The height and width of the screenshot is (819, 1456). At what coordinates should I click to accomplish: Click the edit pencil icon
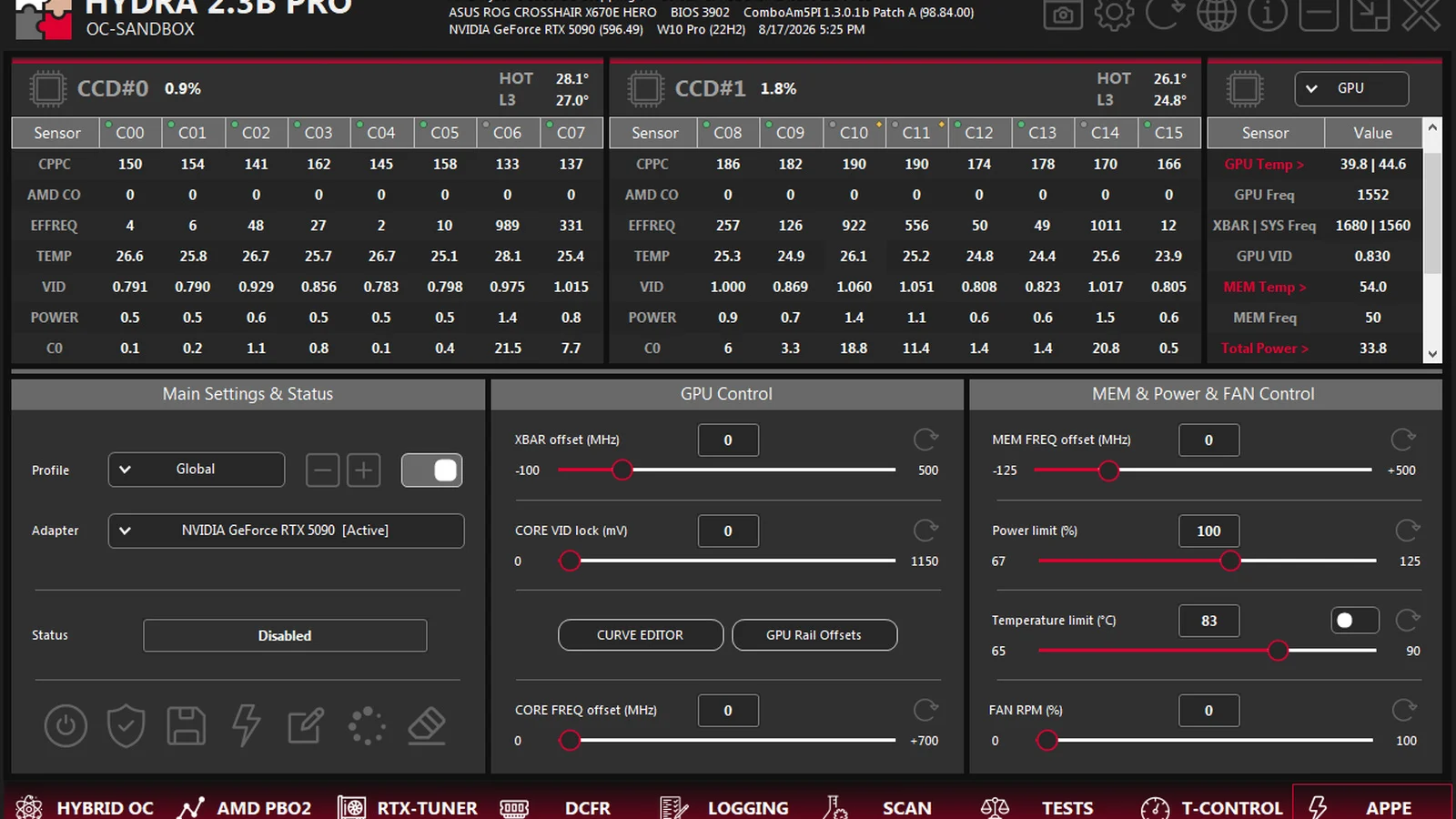[306, 725]
